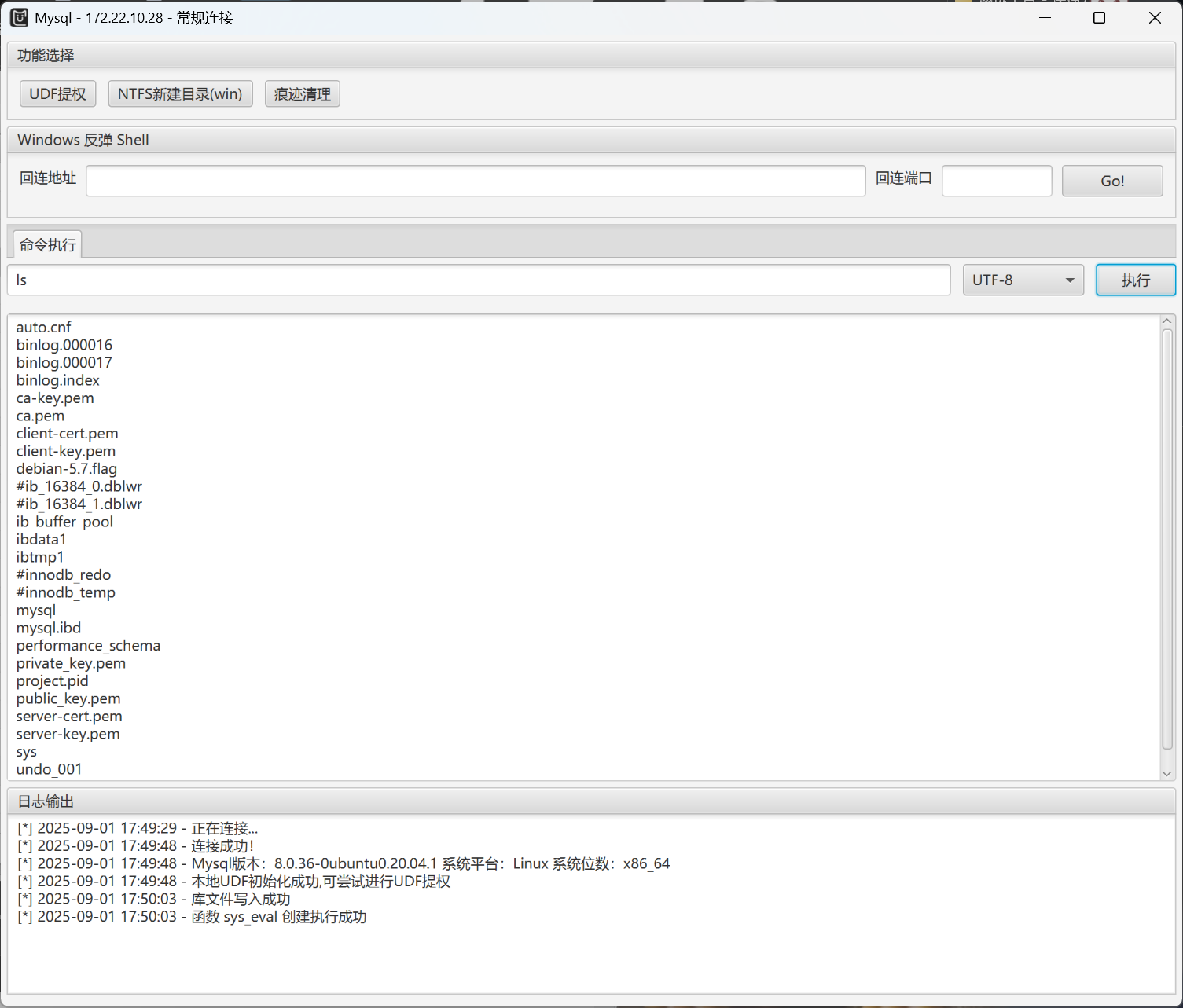Select the 命令执行 tab
This screenshot has width=1183, height=1008.
click(x=48, y=245)
